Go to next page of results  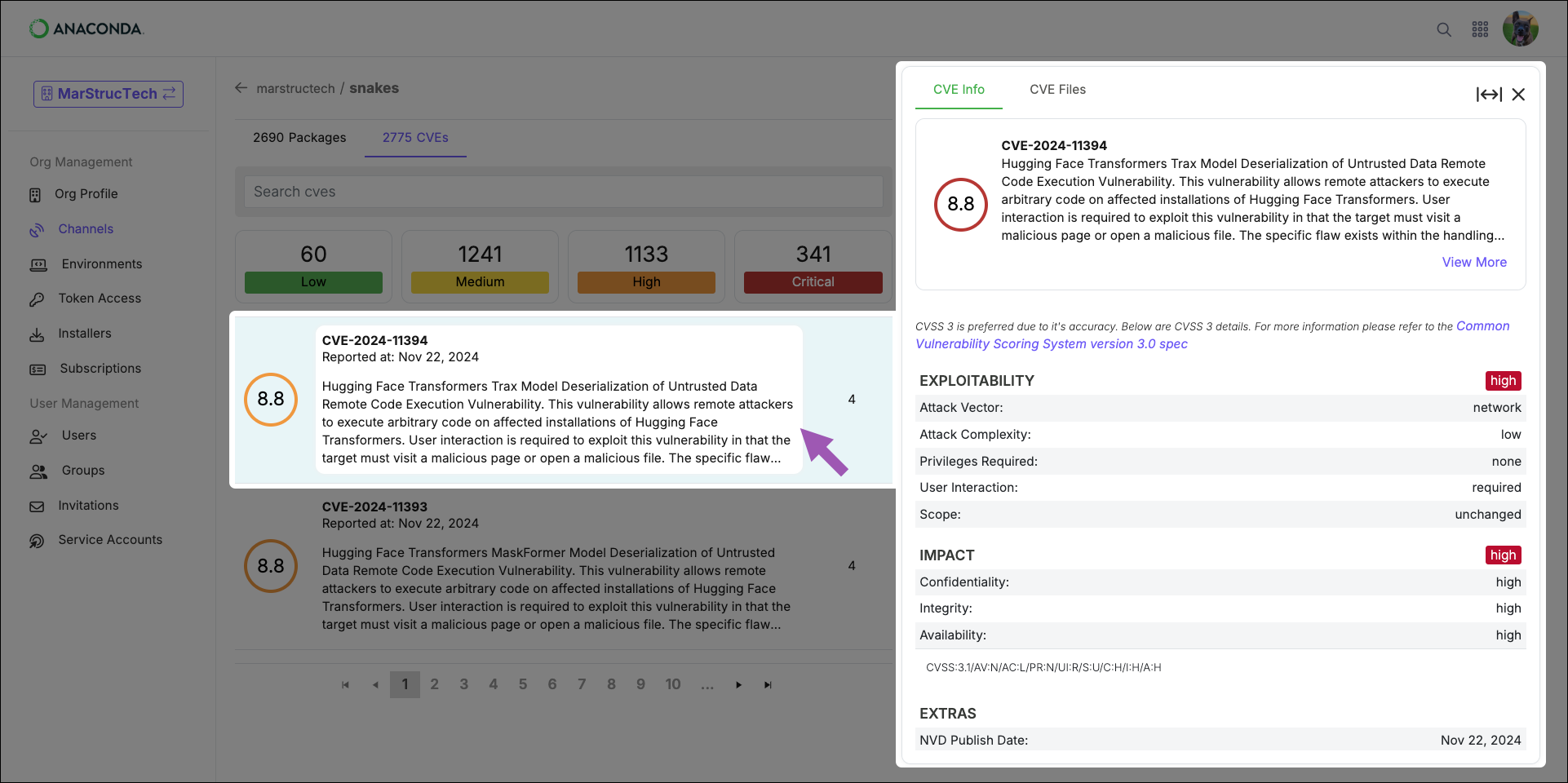[738, 685]
